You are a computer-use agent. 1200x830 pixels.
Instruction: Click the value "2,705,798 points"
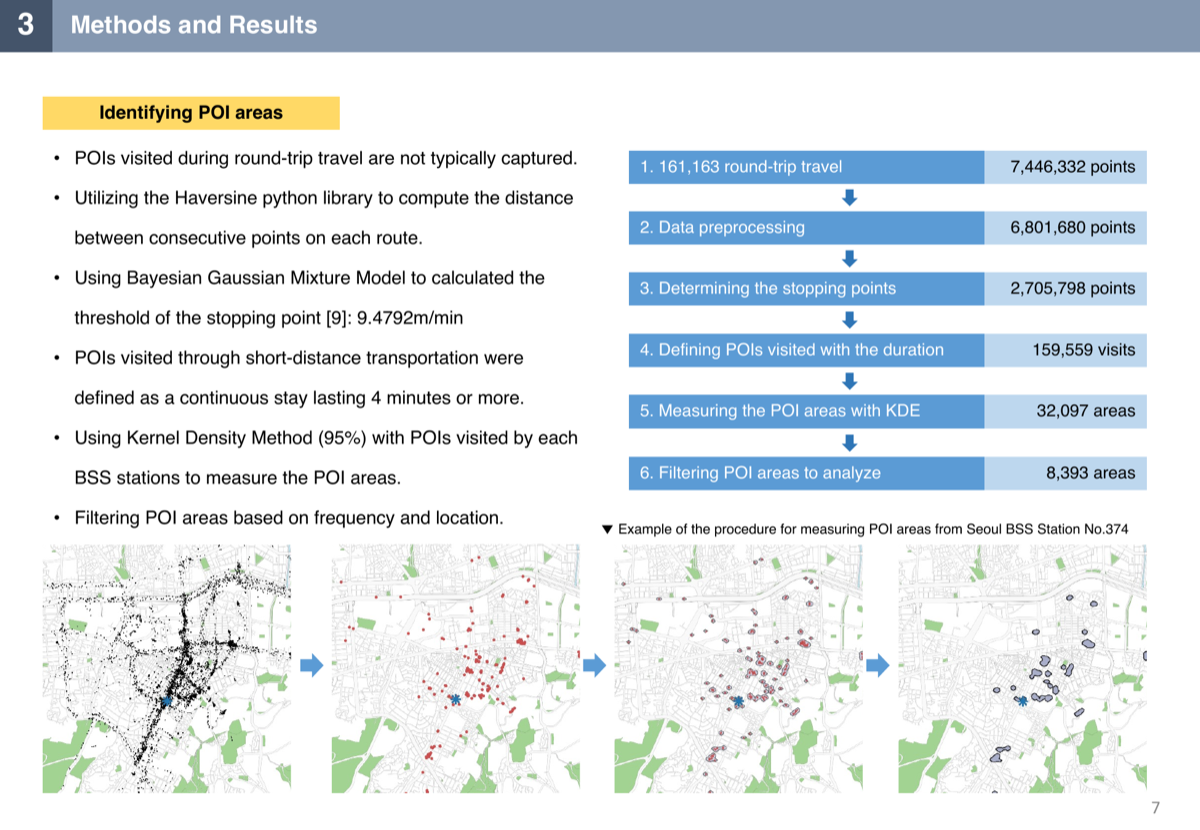(1066, 289)
